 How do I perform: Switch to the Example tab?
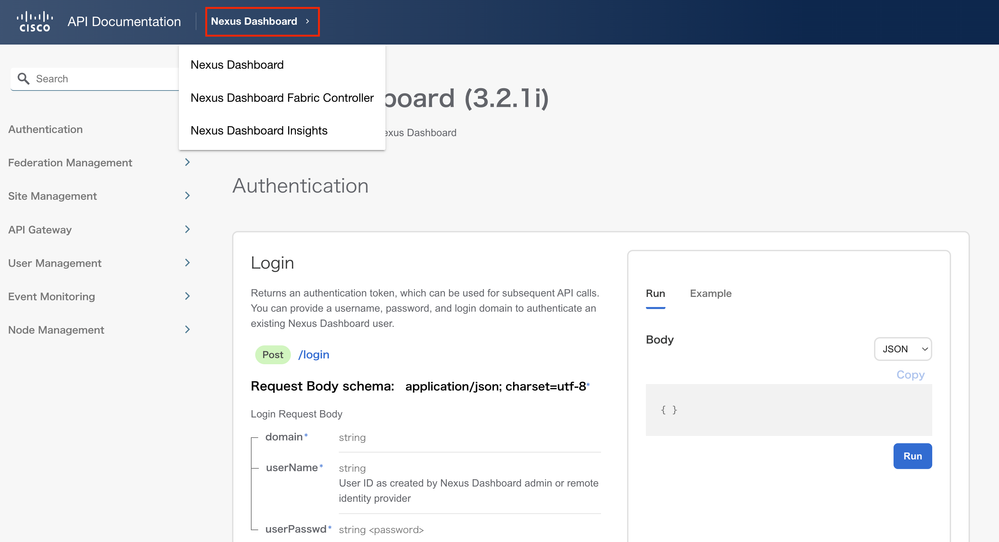coord(710,294)
